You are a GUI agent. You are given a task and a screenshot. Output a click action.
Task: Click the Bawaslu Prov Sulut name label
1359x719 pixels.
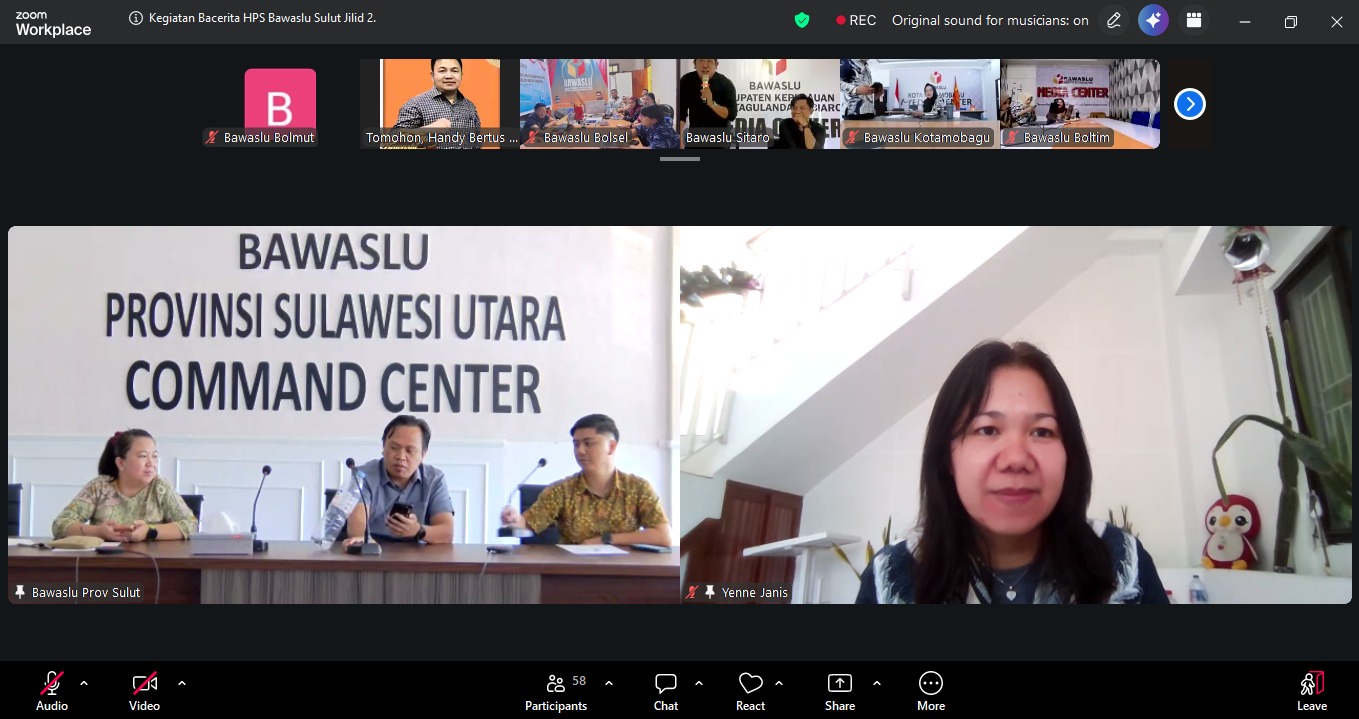click(x=86, y=593)
